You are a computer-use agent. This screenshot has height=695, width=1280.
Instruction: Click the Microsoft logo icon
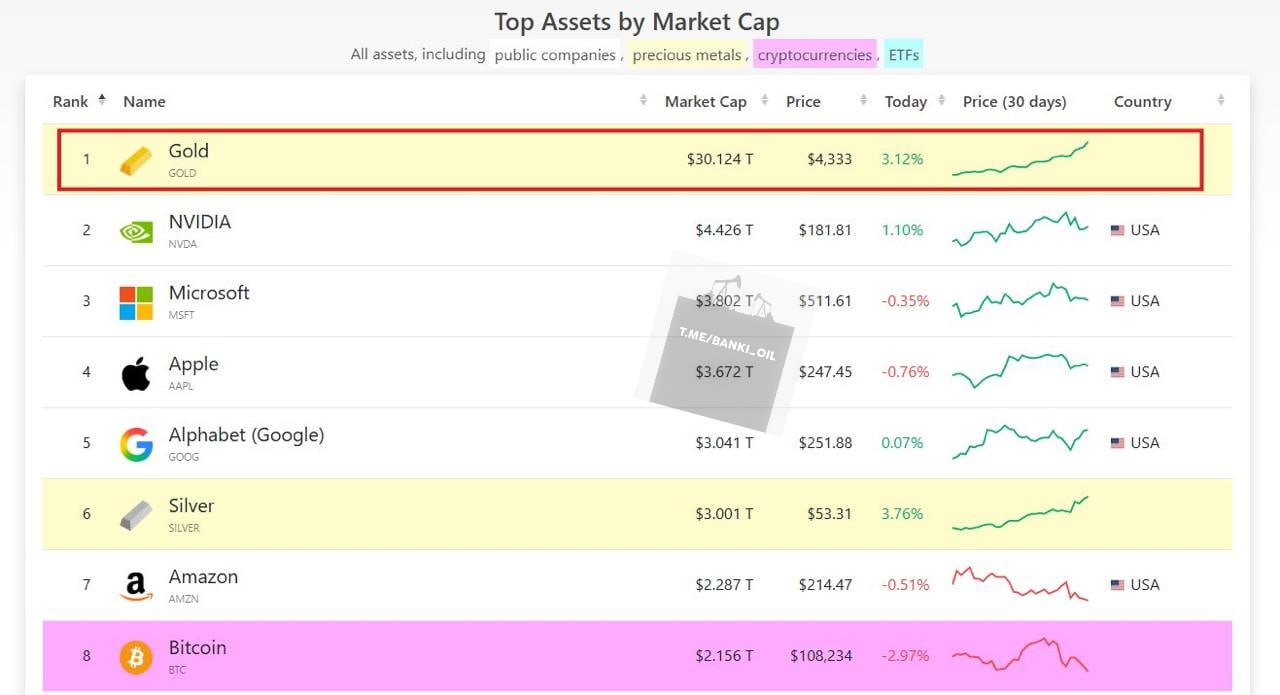[x=136, y=302]
